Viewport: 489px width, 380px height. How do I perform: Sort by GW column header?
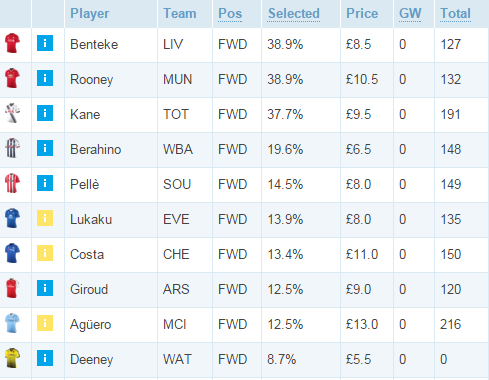[x=410, y=14]
